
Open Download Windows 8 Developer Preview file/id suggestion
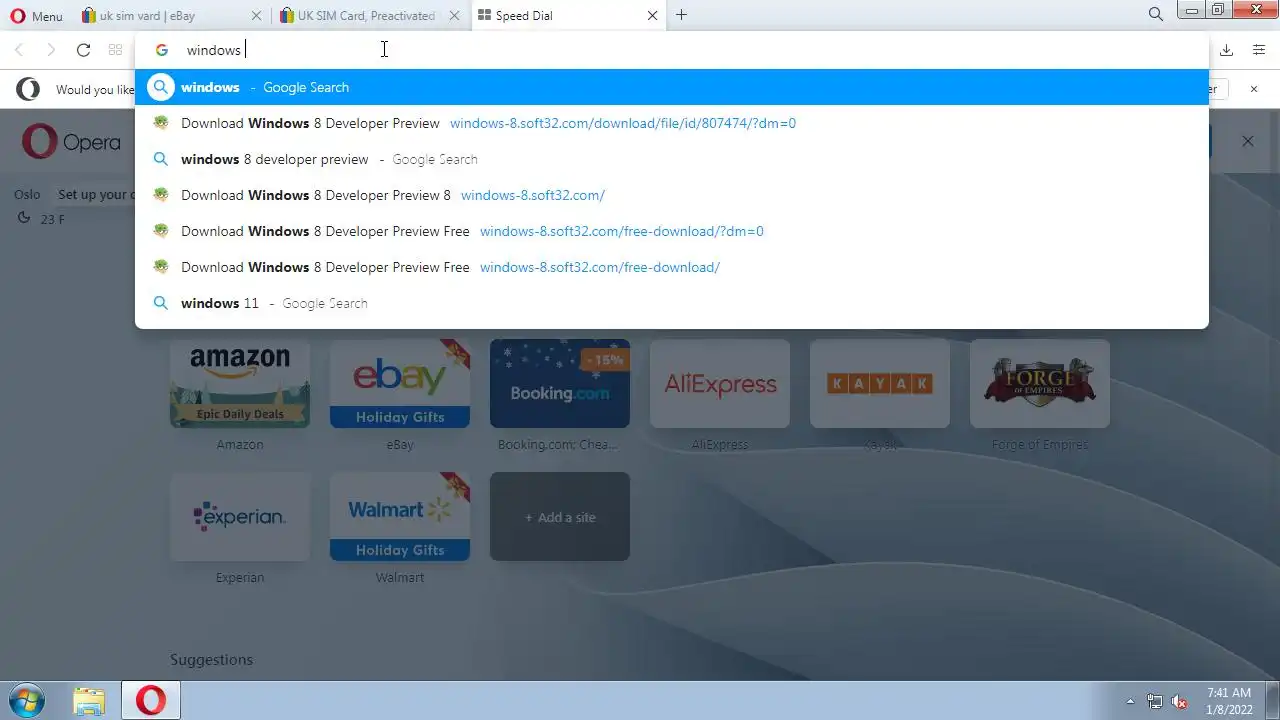point(672,123)
